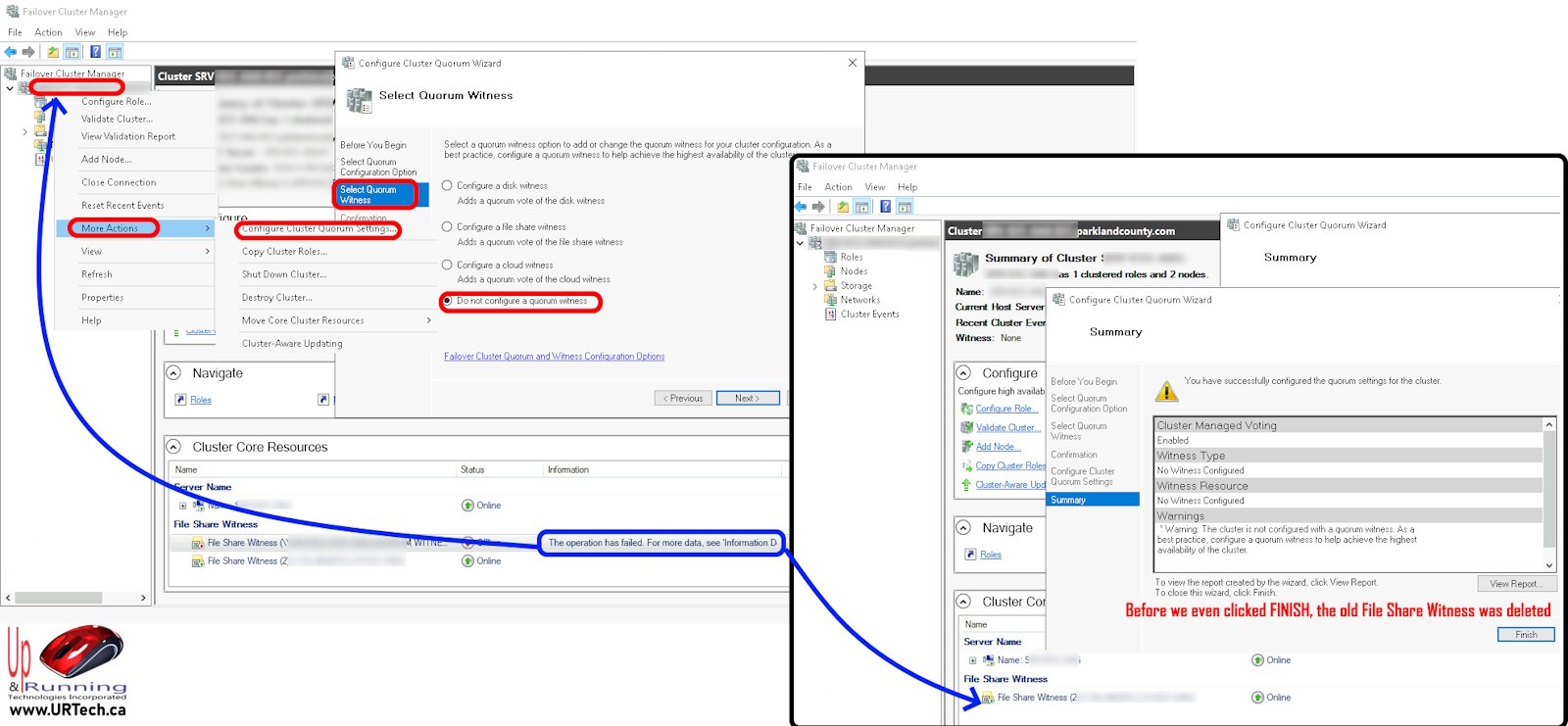This screenshot has height=726, width=1568.
Task: Click the Nodes icon in the console tree
Action: coord(829,271)
